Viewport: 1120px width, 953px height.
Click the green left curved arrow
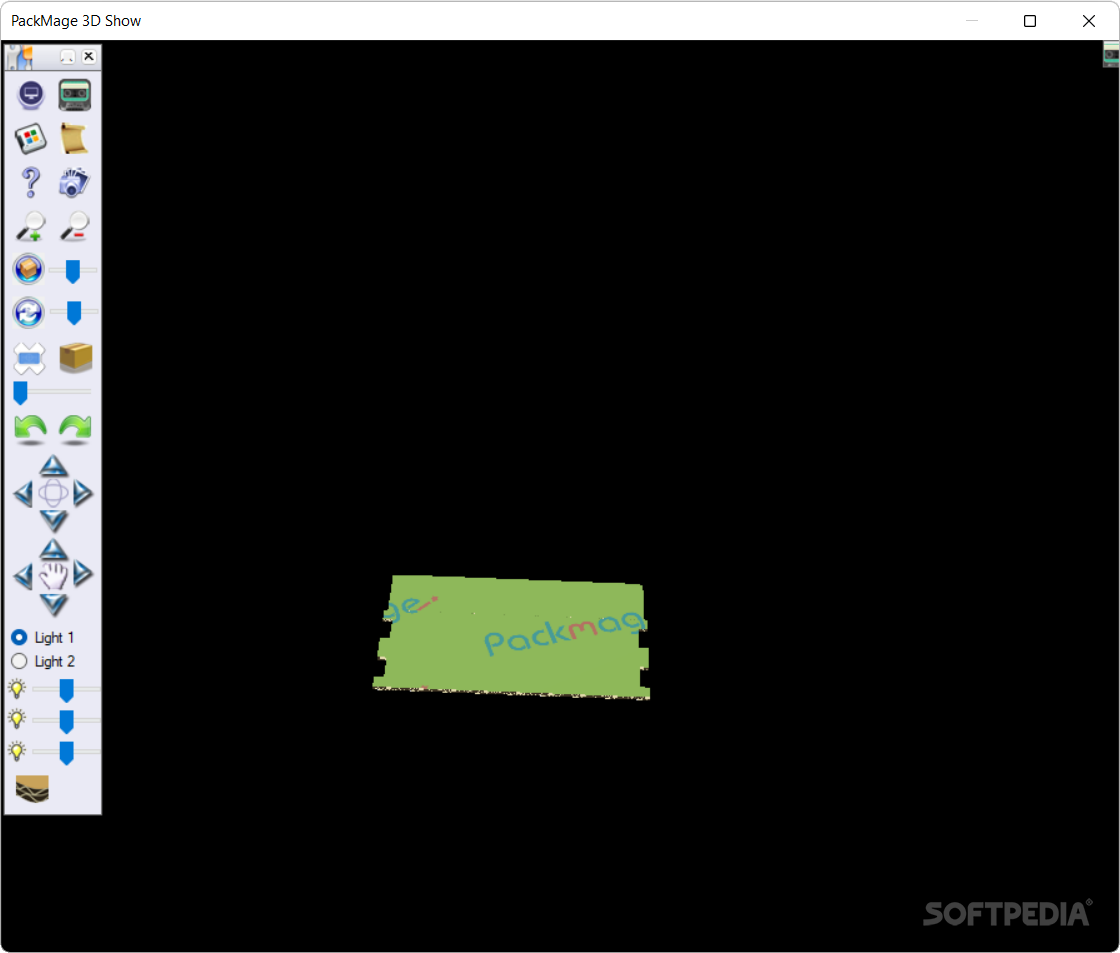click(31, 429)
